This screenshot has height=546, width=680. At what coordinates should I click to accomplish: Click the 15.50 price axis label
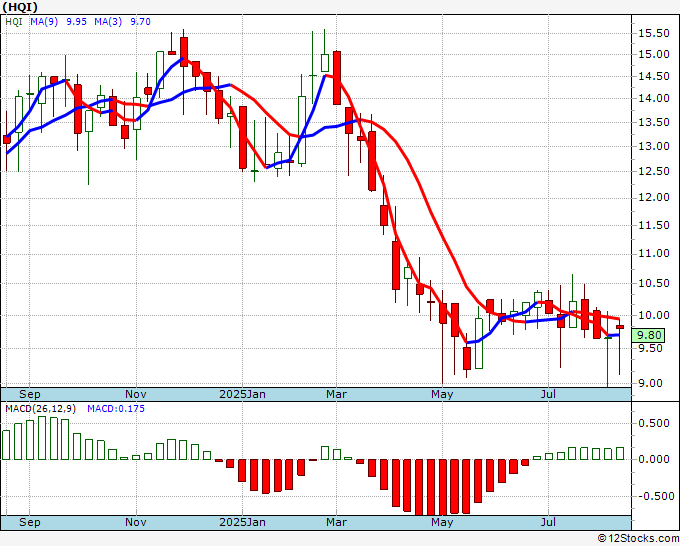[654, 33]
